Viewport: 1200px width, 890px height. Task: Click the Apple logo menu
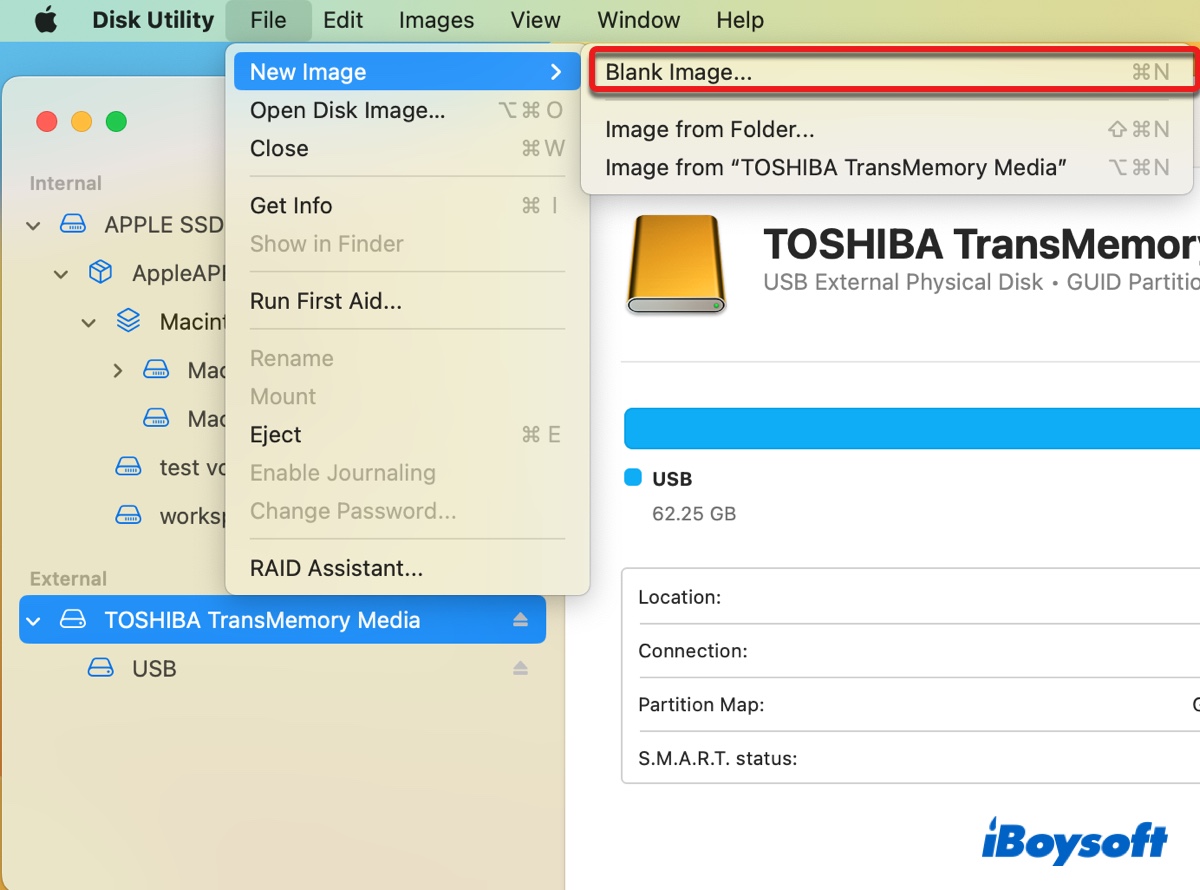tap(46, 20)
